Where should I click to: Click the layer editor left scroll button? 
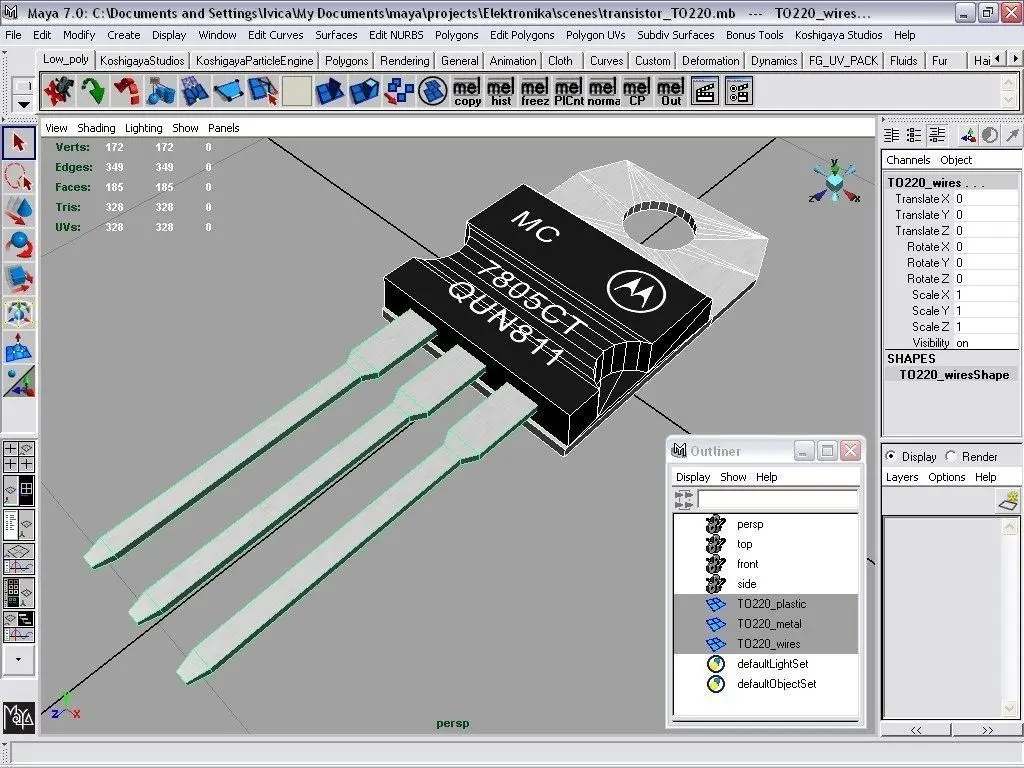click(916, 730)
